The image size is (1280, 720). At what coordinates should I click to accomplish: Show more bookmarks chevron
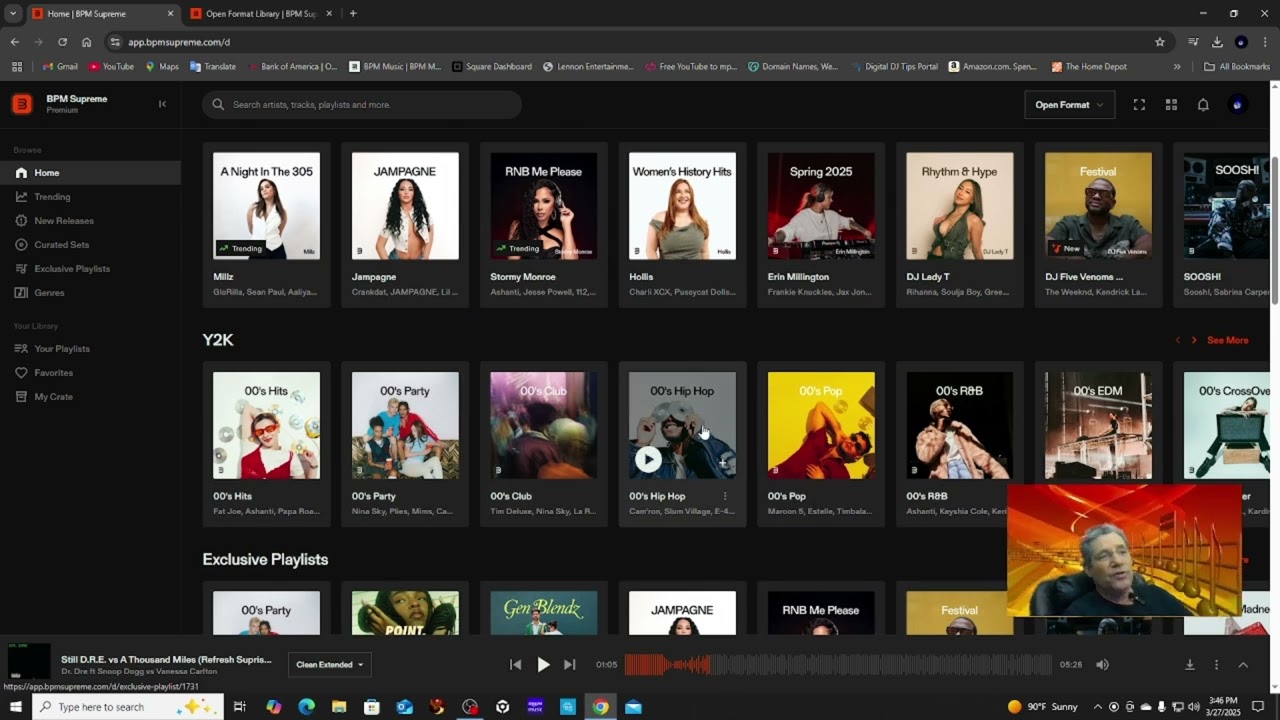[1177, 67]
